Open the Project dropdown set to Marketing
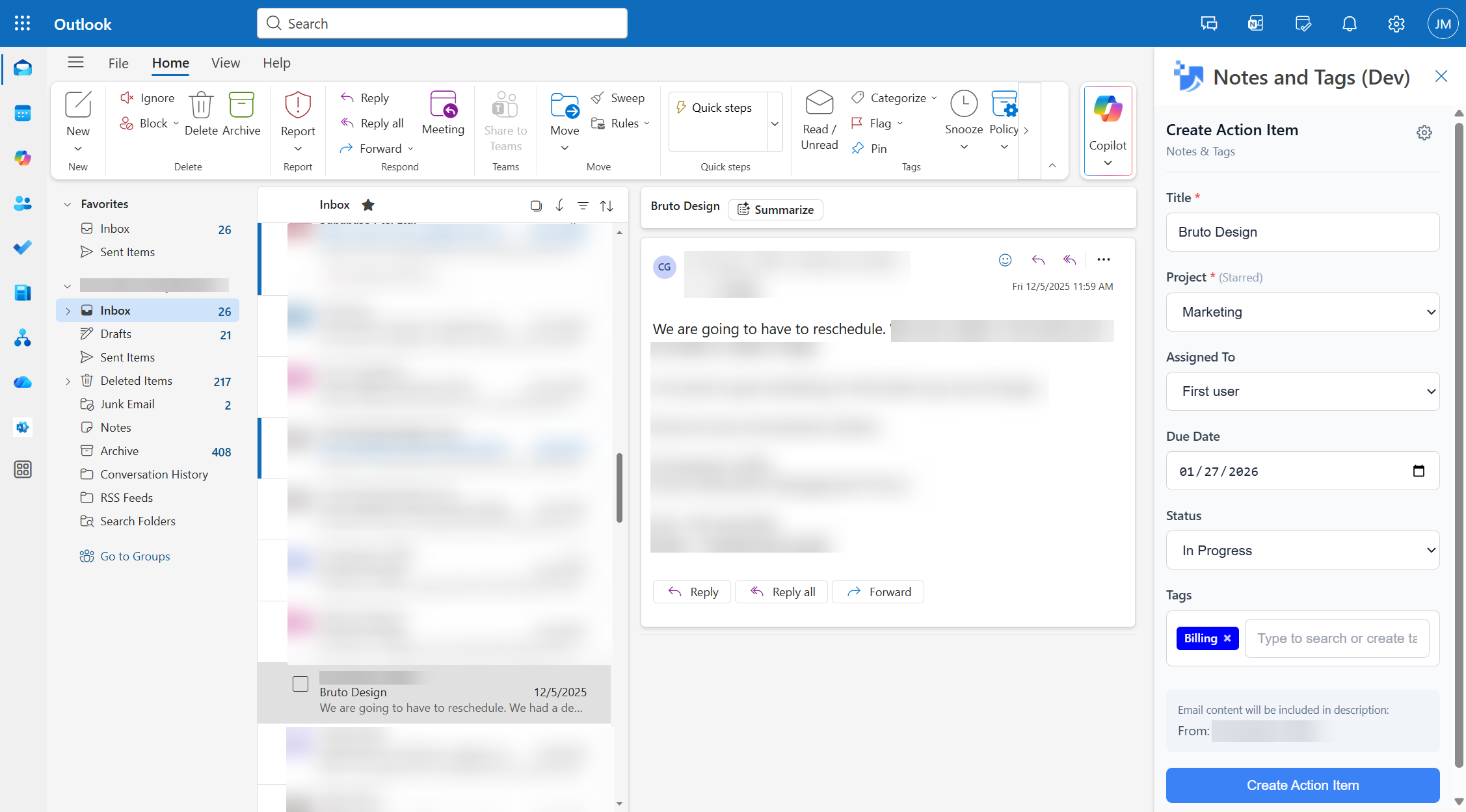Viewport: 1466px width, 812px height. [x=1302, y=312]
